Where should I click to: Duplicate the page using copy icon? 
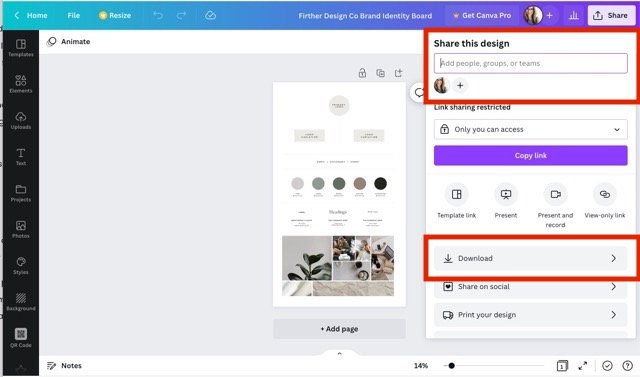pyautogui.click(x=380, y=73)
